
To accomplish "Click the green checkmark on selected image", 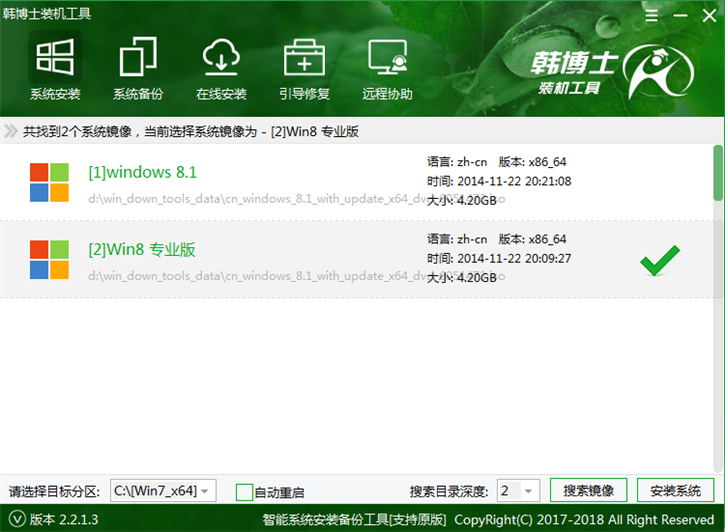I will click(x=660, y=260).
